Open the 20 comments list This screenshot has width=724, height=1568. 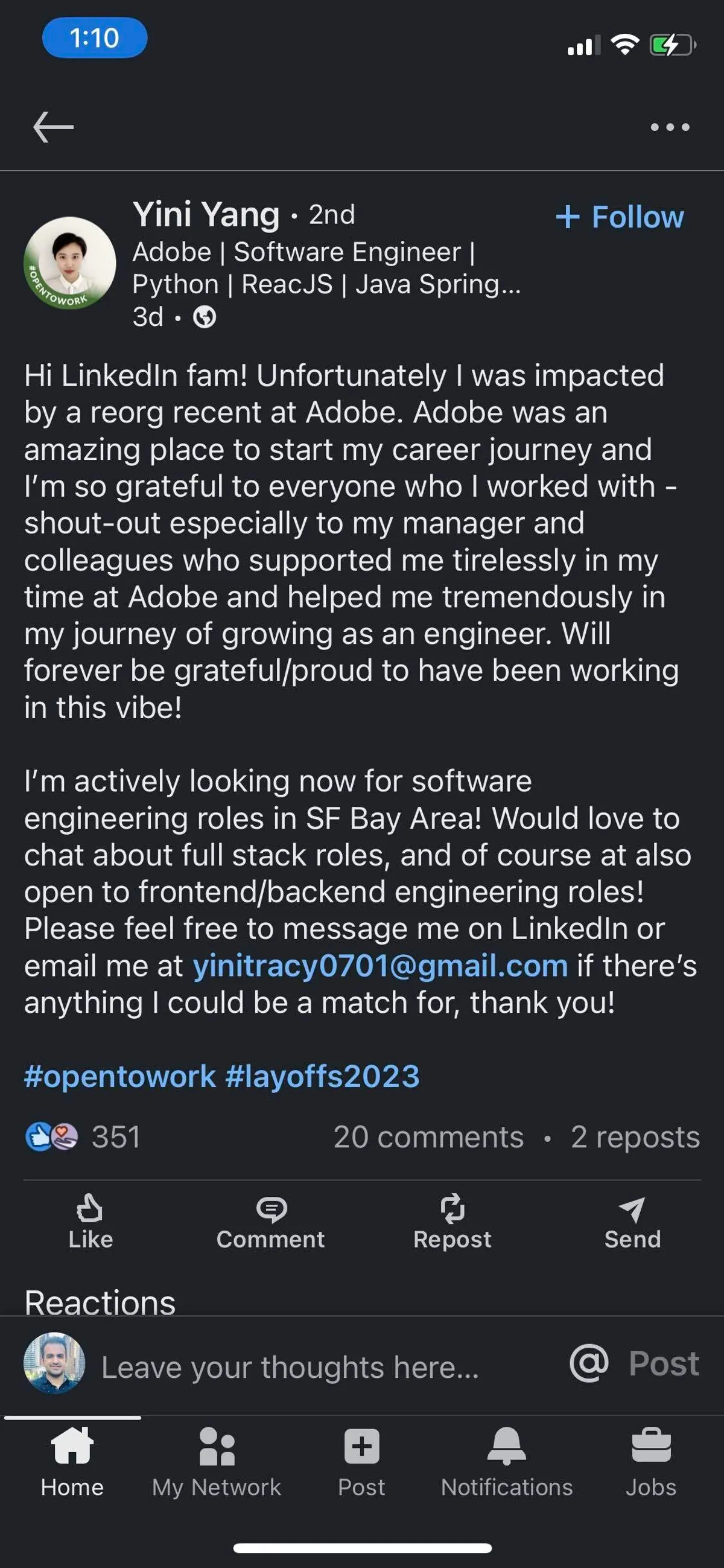point(428,1137)
